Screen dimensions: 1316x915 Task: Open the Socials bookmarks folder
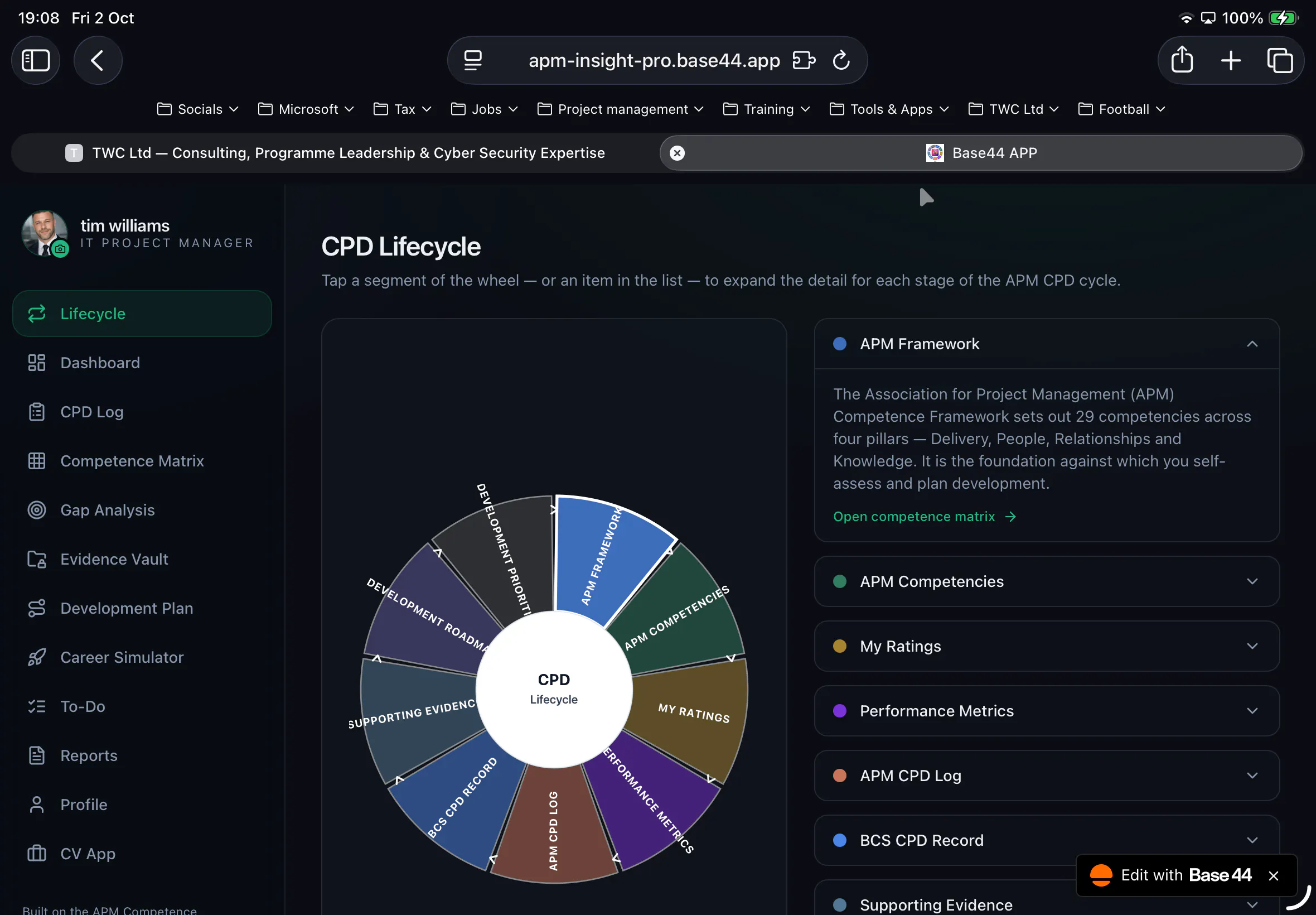[197, 109]
